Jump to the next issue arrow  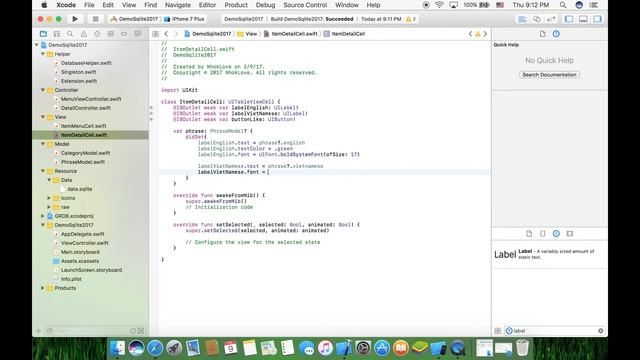click(x=485, y=34)
